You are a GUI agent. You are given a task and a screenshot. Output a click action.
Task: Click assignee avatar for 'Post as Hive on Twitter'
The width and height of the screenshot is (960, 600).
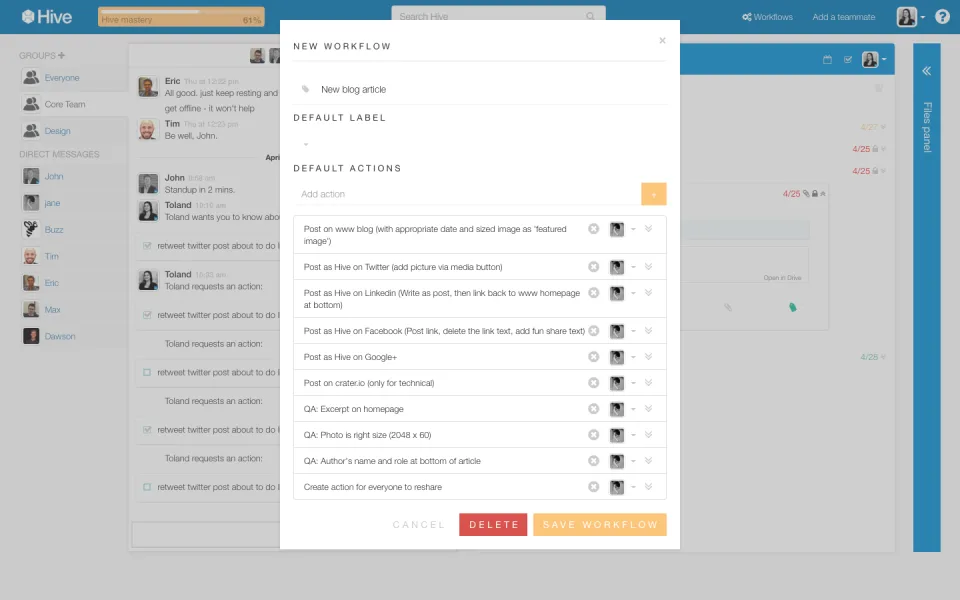click(x=617, y=268)
